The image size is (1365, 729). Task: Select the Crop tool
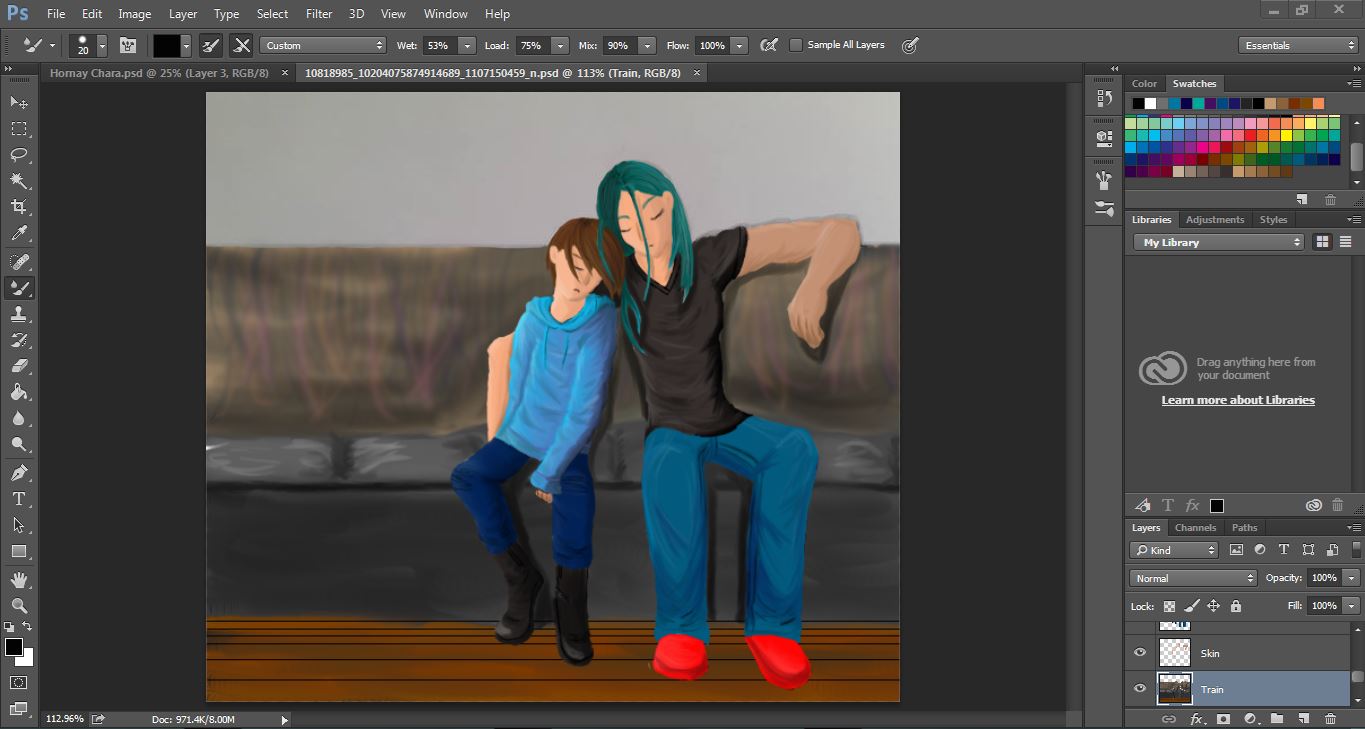point(19,207)
